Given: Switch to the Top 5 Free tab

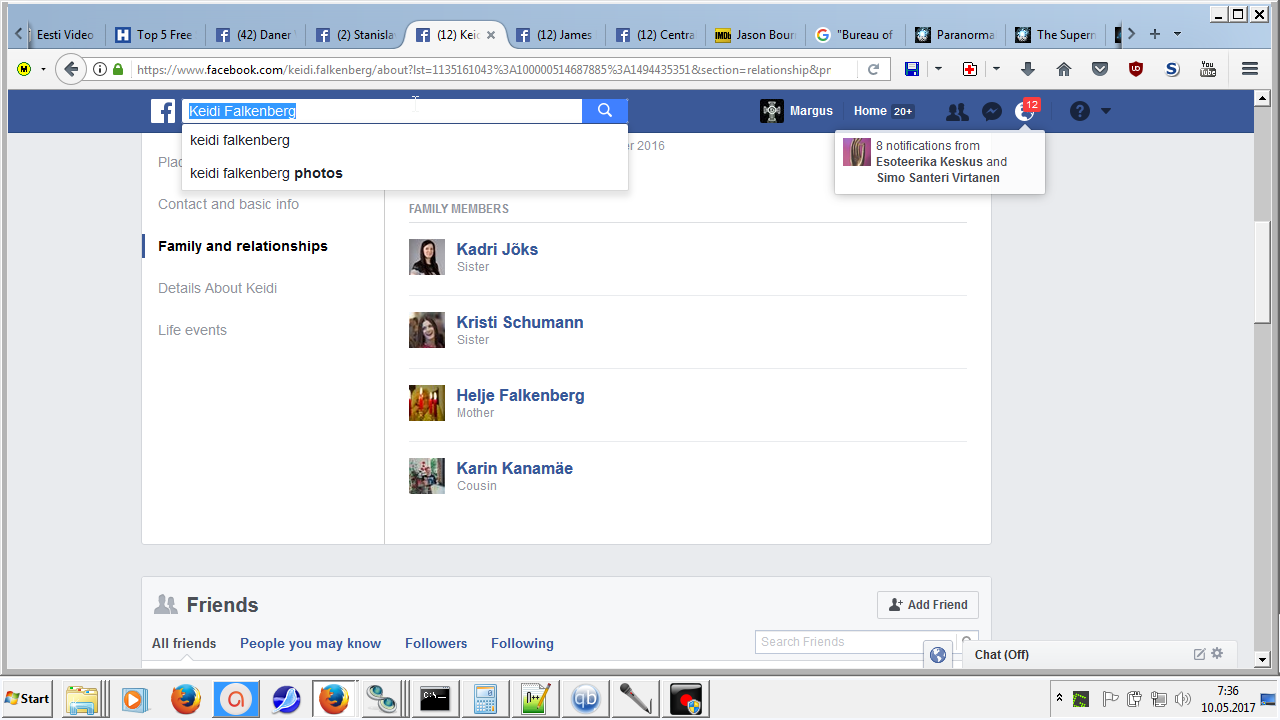Looking at the screenshot, I should click(154, 35).
